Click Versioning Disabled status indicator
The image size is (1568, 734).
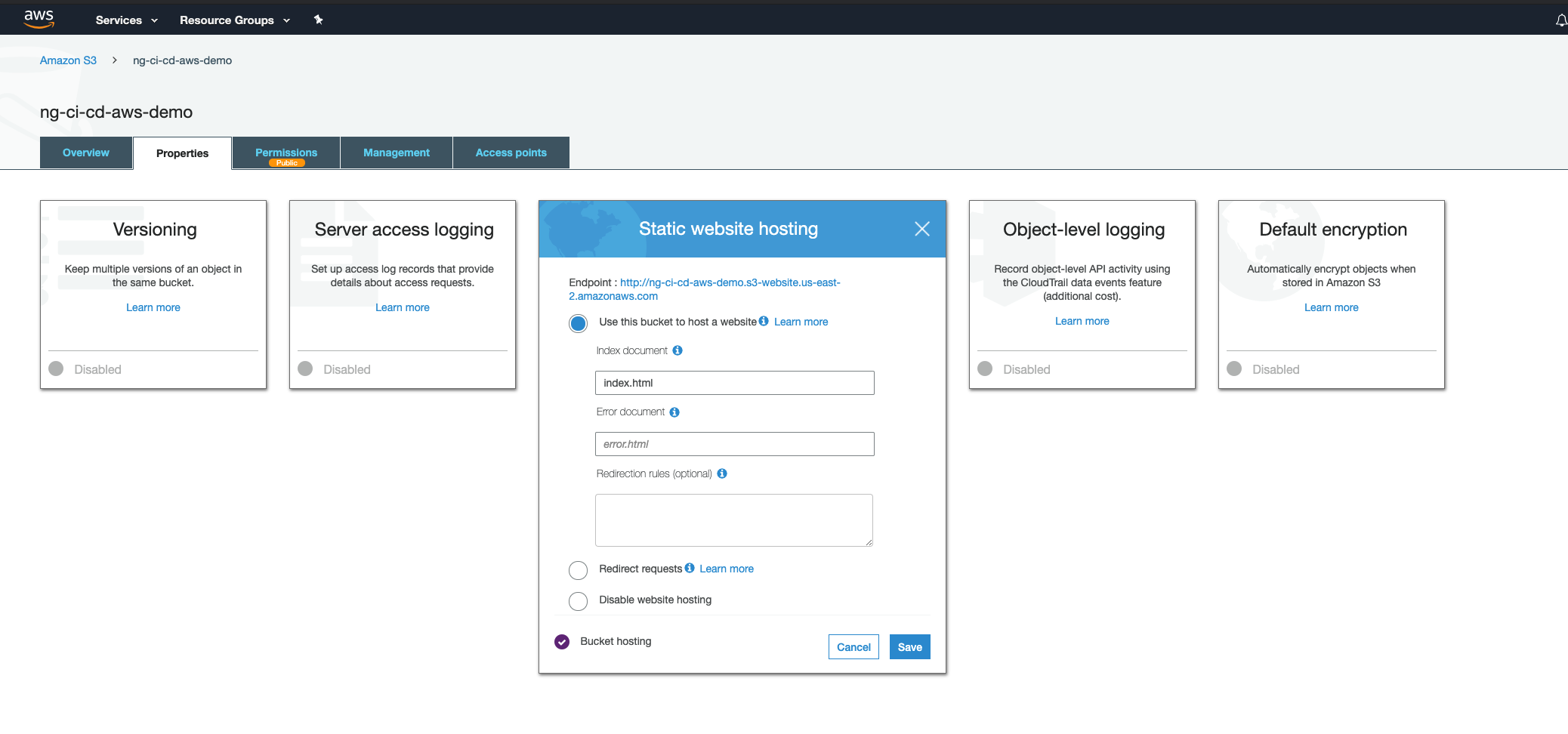[56, 369]
